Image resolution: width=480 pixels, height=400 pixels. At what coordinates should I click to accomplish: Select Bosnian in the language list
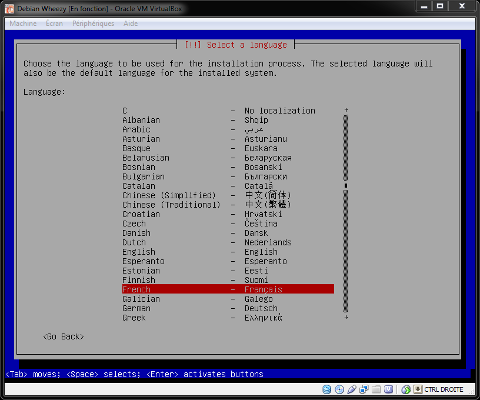click(x=228, y=167)
